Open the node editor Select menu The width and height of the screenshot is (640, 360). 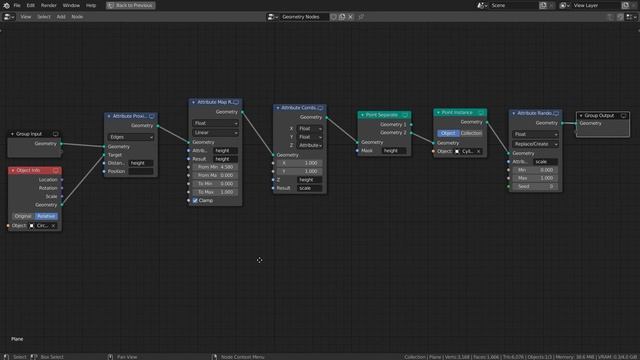44,17
